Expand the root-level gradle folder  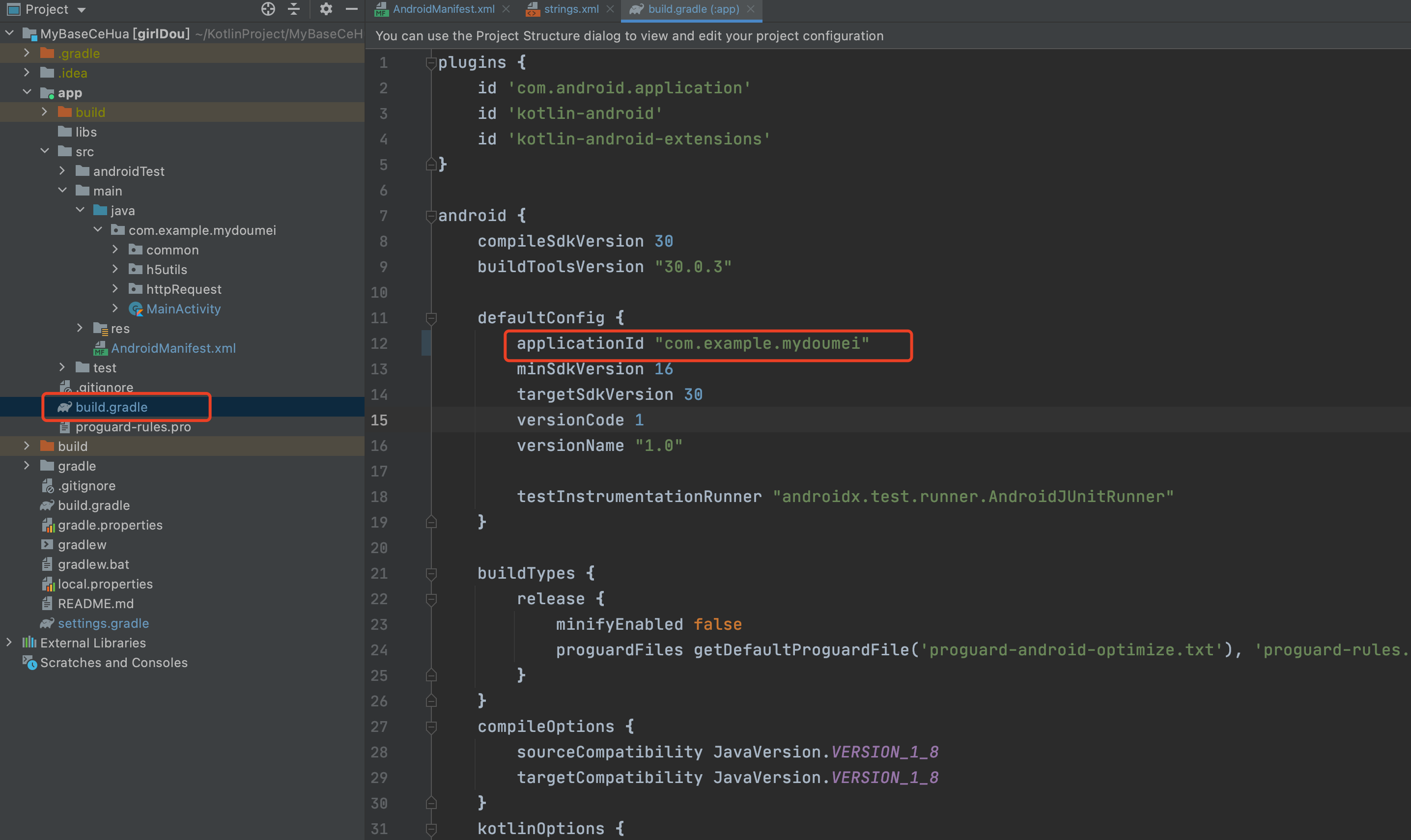pyautogui.click(x=27, y=465)
